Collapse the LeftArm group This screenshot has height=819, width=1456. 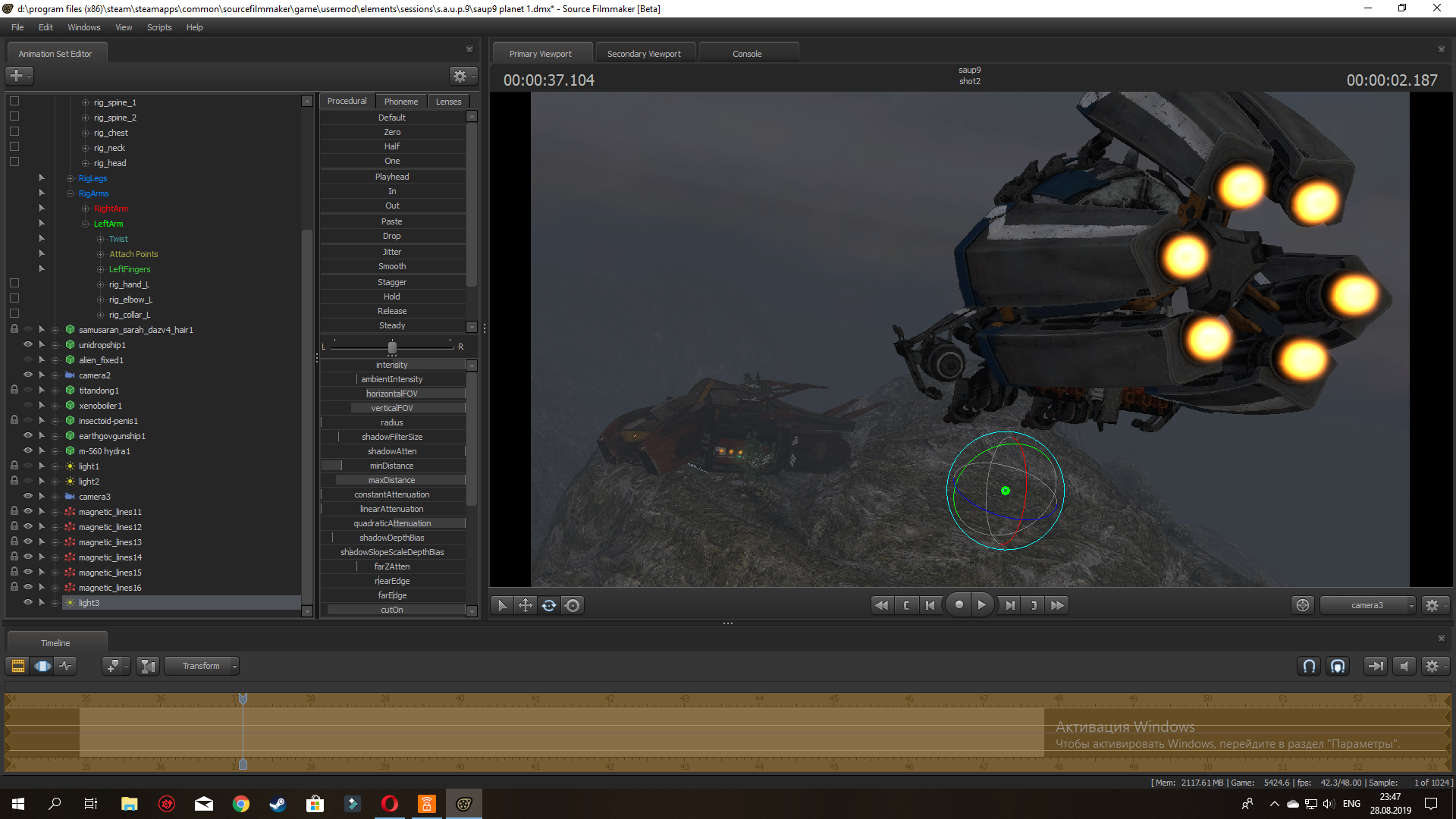85,224
